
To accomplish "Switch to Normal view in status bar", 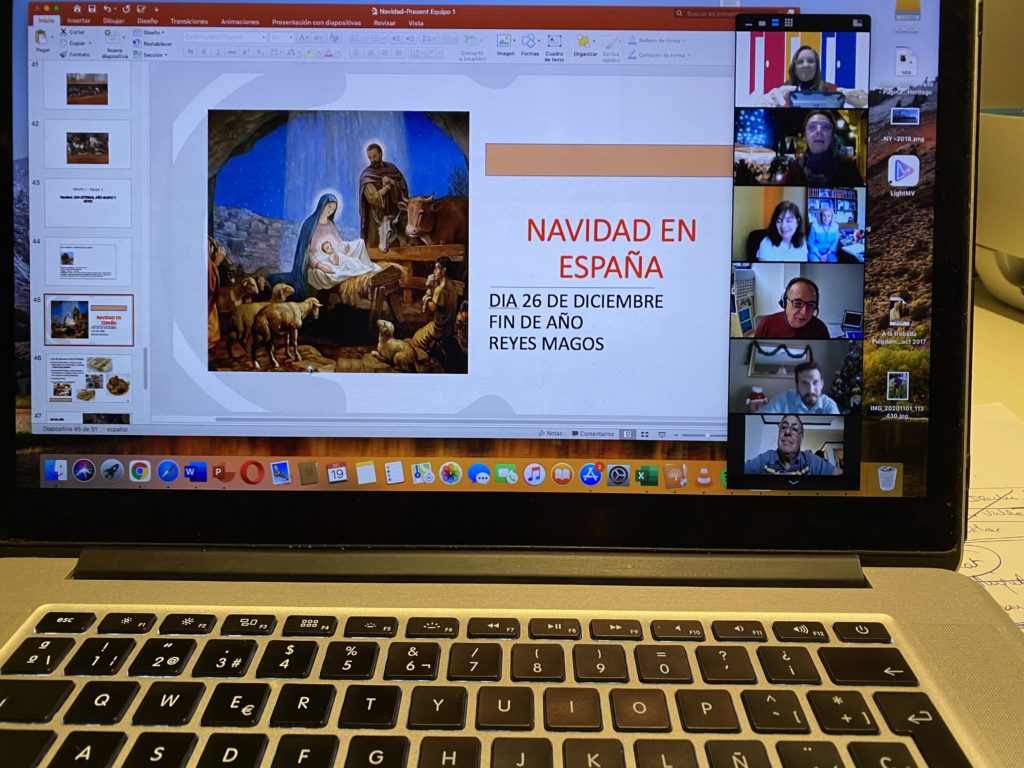I will [x=628, y=434].
